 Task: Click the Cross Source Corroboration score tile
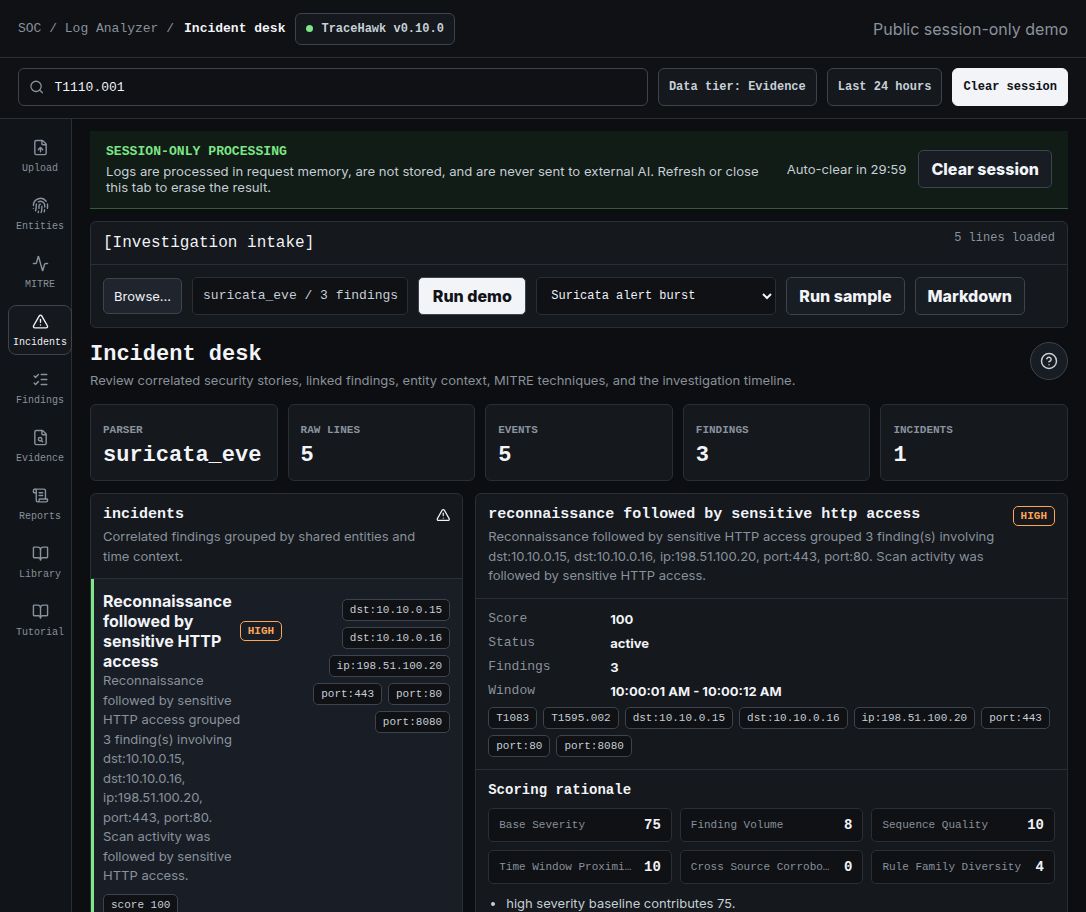pyautogui.click(x=771, y=867)
